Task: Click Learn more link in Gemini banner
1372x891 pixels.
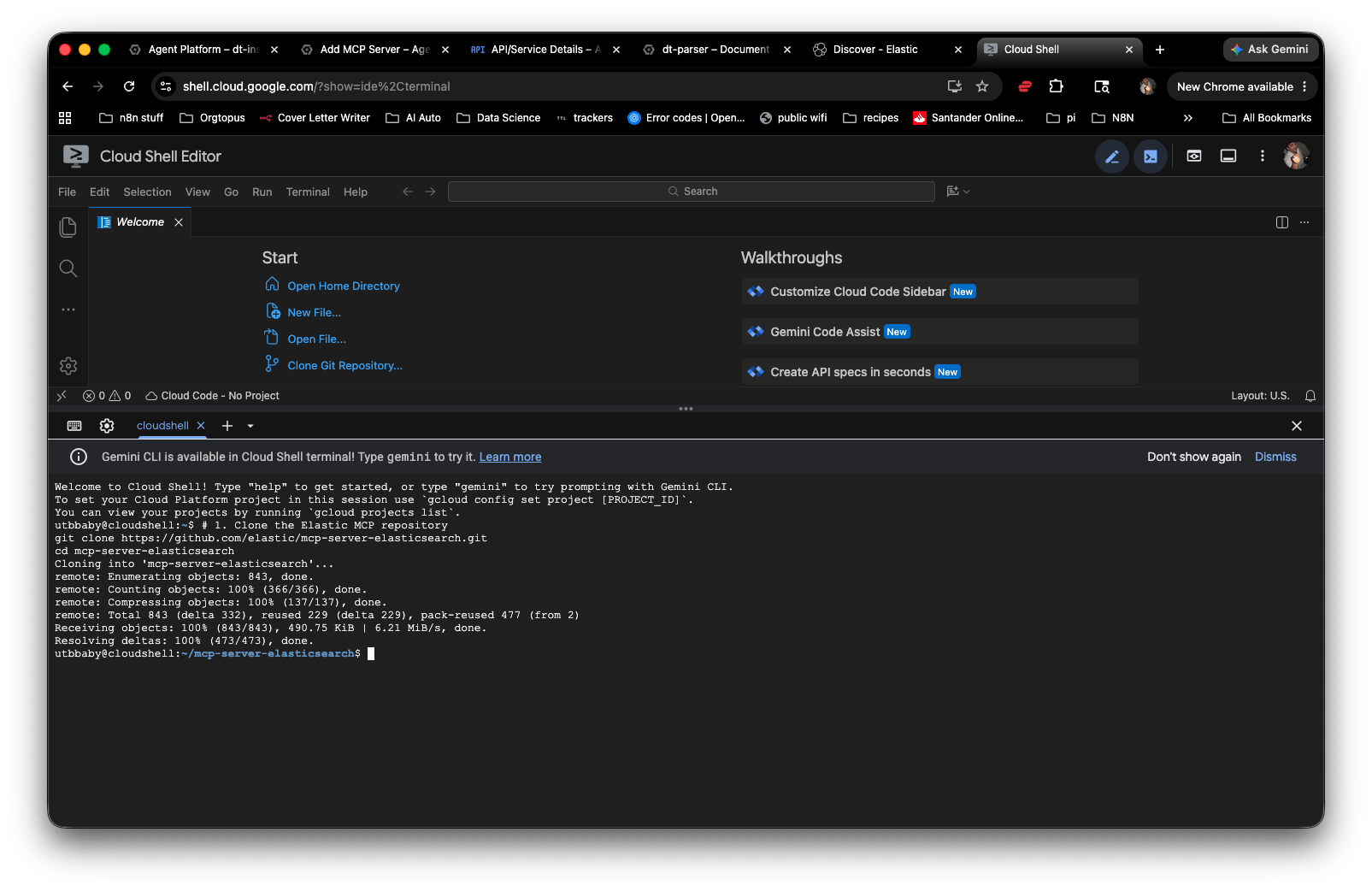Action: pyautogui.click(x=510, y=457)
